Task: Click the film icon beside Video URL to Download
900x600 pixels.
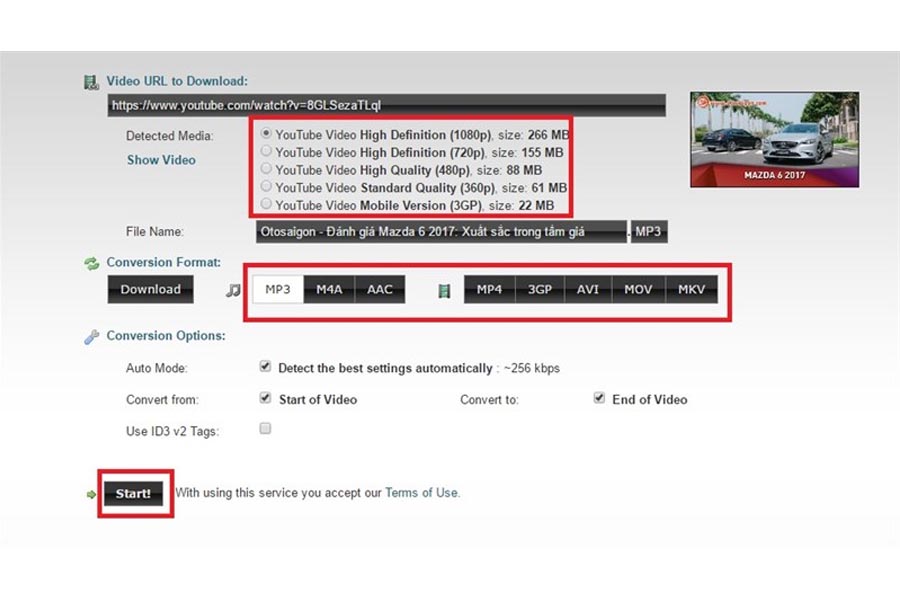Action: pyautogui.click(x=91, y=82)
